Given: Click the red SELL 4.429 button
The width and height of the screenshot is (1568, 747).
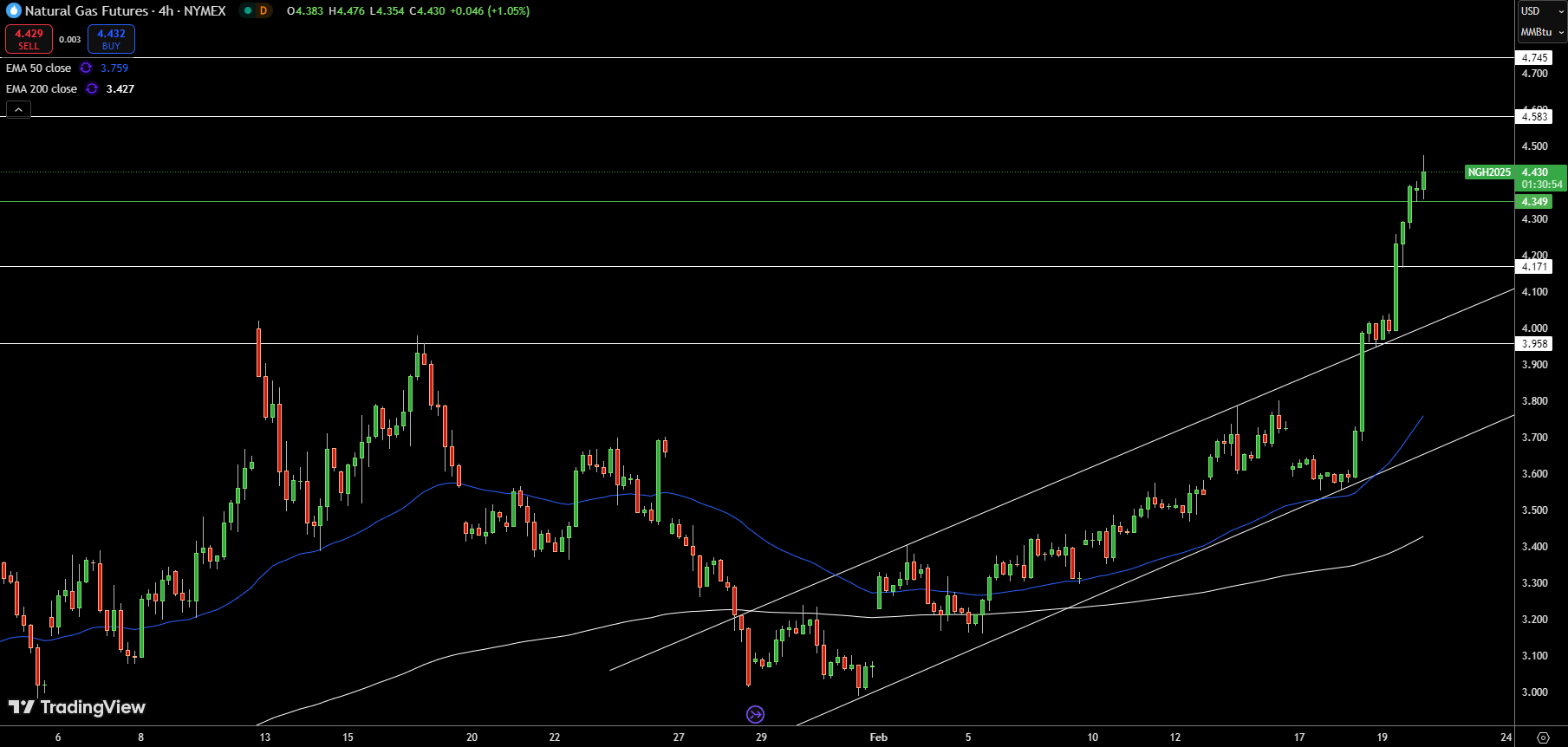Looking at the screenshot, I should click(29, 39).
